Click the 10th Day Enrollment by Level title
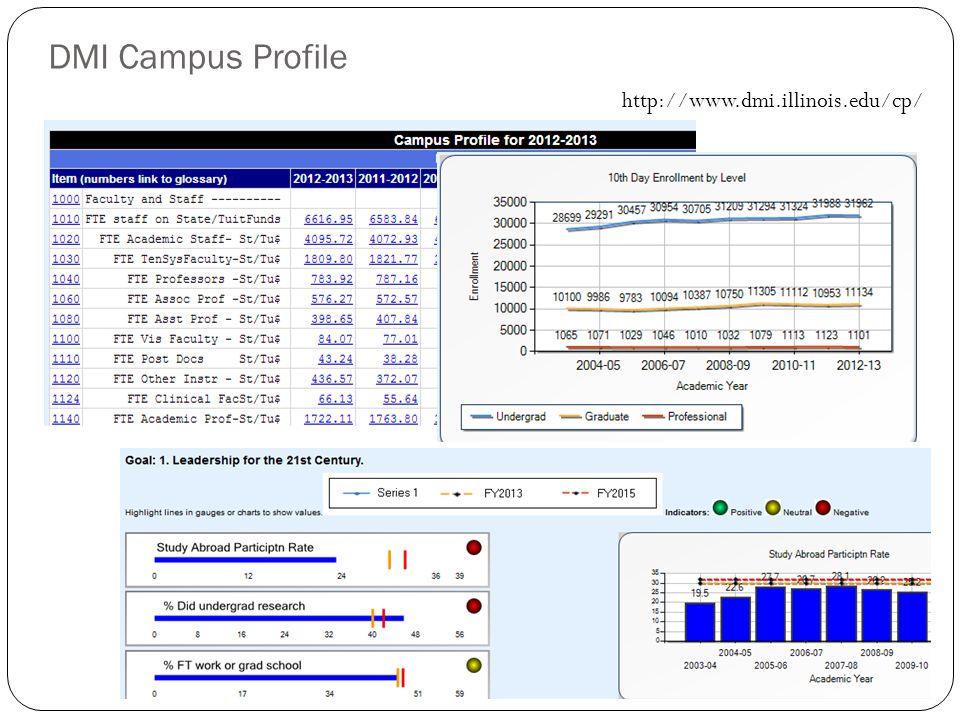The height and width of the screenshot is (720, 960). coord(677,178)
